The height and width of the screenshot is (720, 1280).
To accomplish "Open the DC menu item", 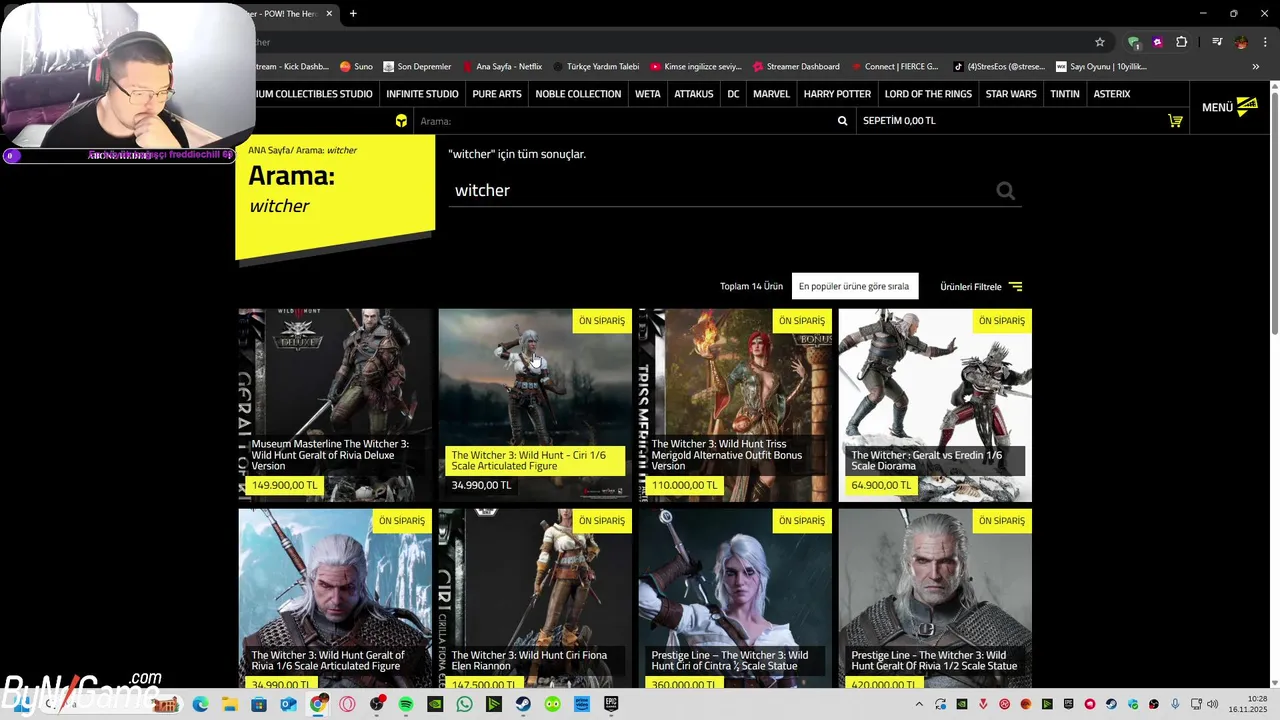I will [x=733, y=94].
